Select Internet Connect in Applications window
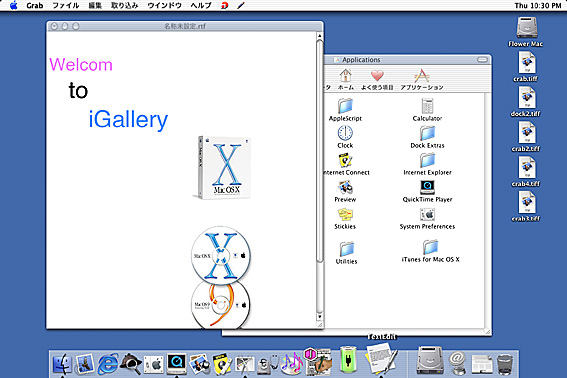The image size is (567, 378). tap(347, 164)
